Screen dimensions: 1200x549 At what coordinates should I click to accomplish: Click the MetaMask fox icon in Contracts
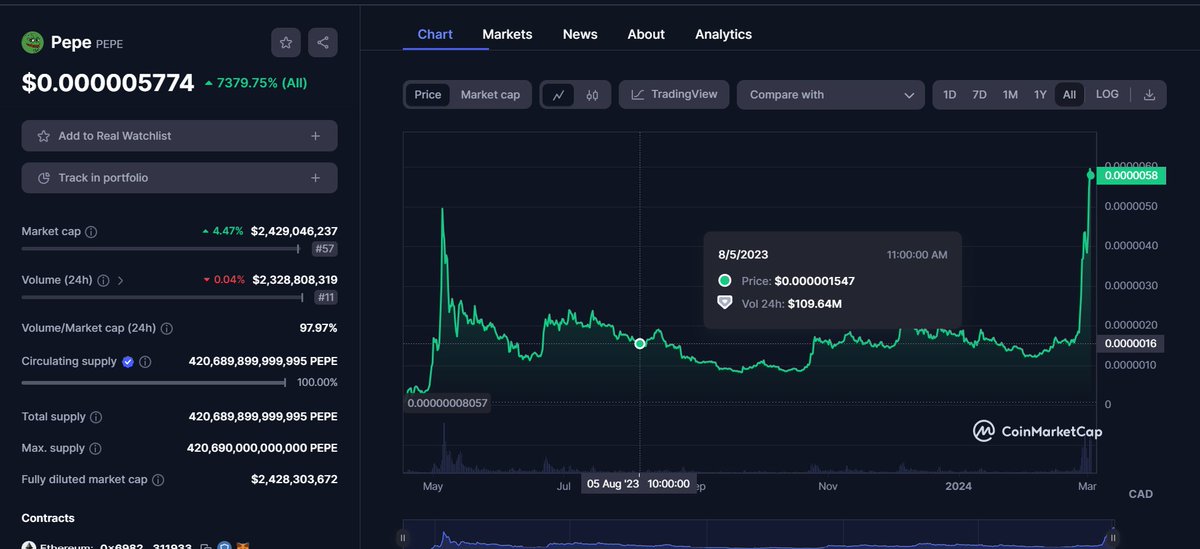[242, 546]
